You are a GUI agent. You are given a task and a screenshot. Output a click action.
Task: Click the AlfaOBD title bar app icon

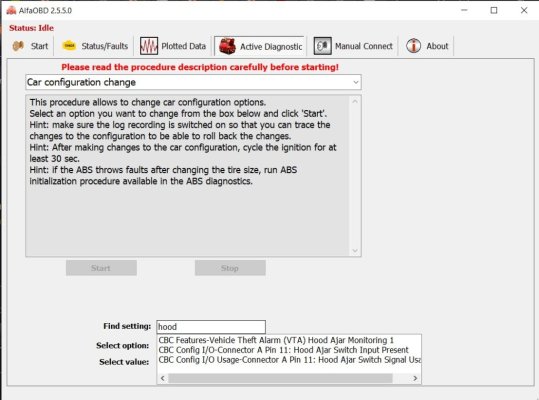click(11, 10)
